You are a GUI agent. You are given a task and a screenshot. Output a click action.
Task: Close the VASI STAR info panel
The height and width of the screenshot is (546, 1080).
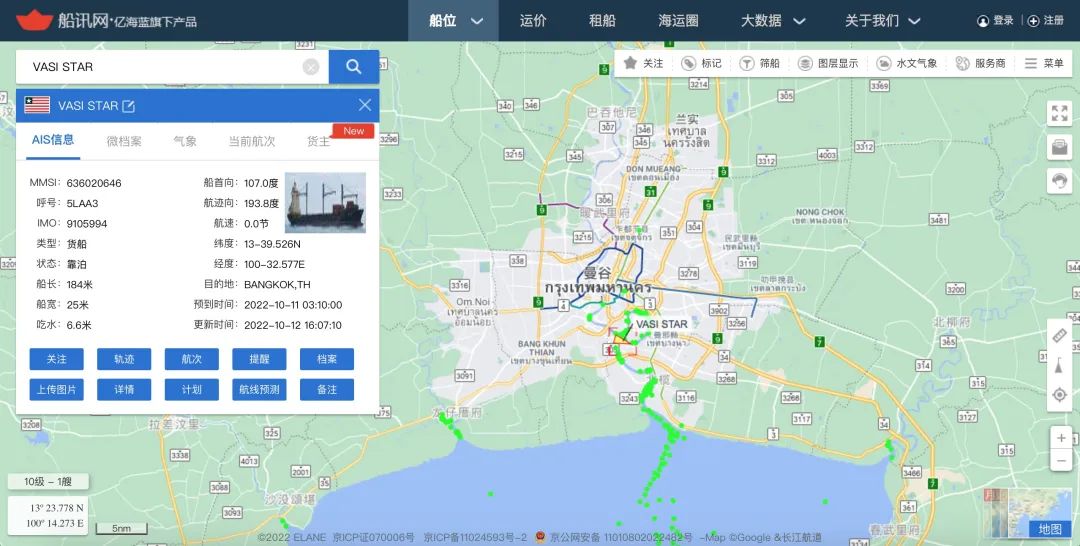[x=365, y=105]
